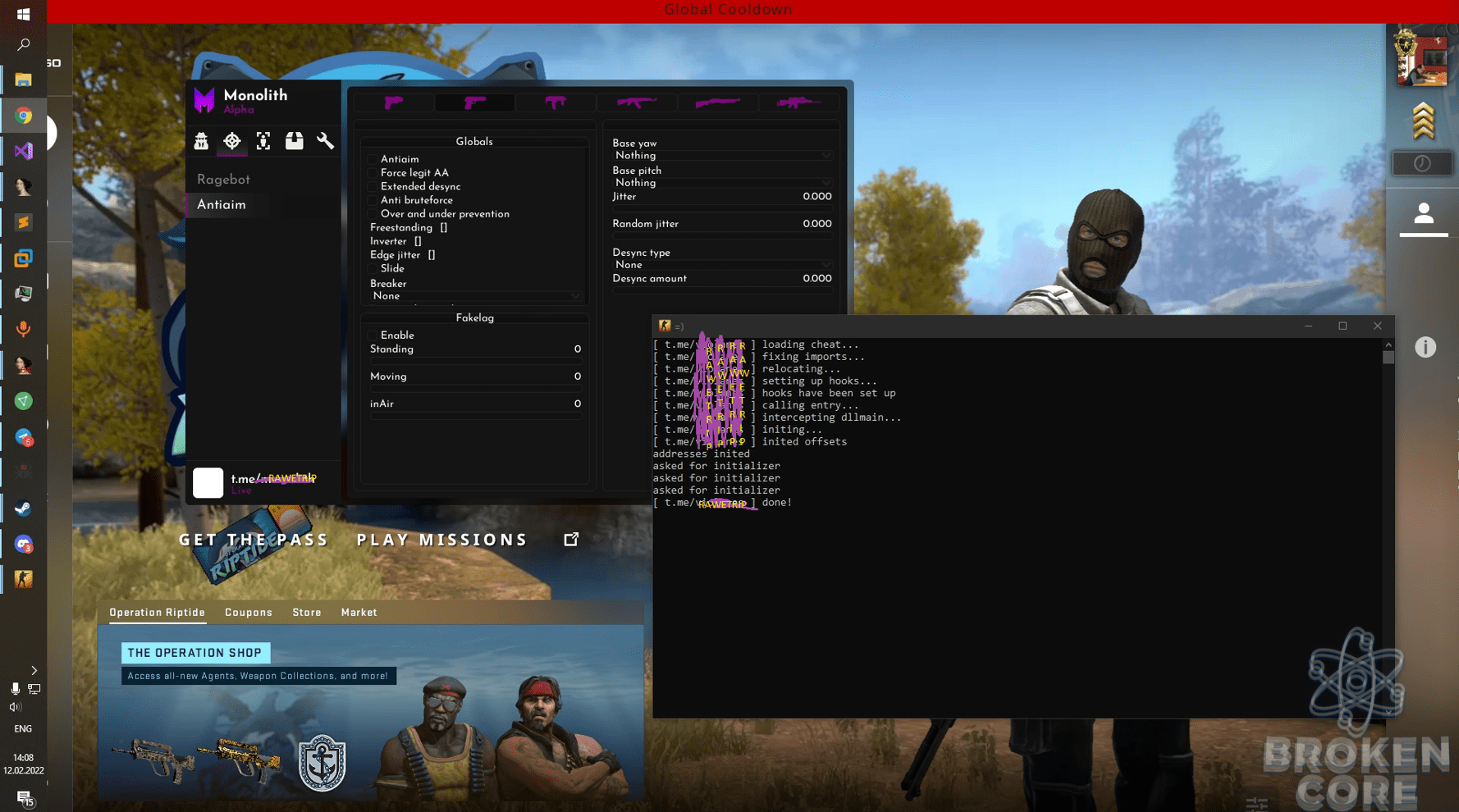Open the CS:GO friends profile icon
This screenshot has width=1459, height=812.
pos(1424,214)
